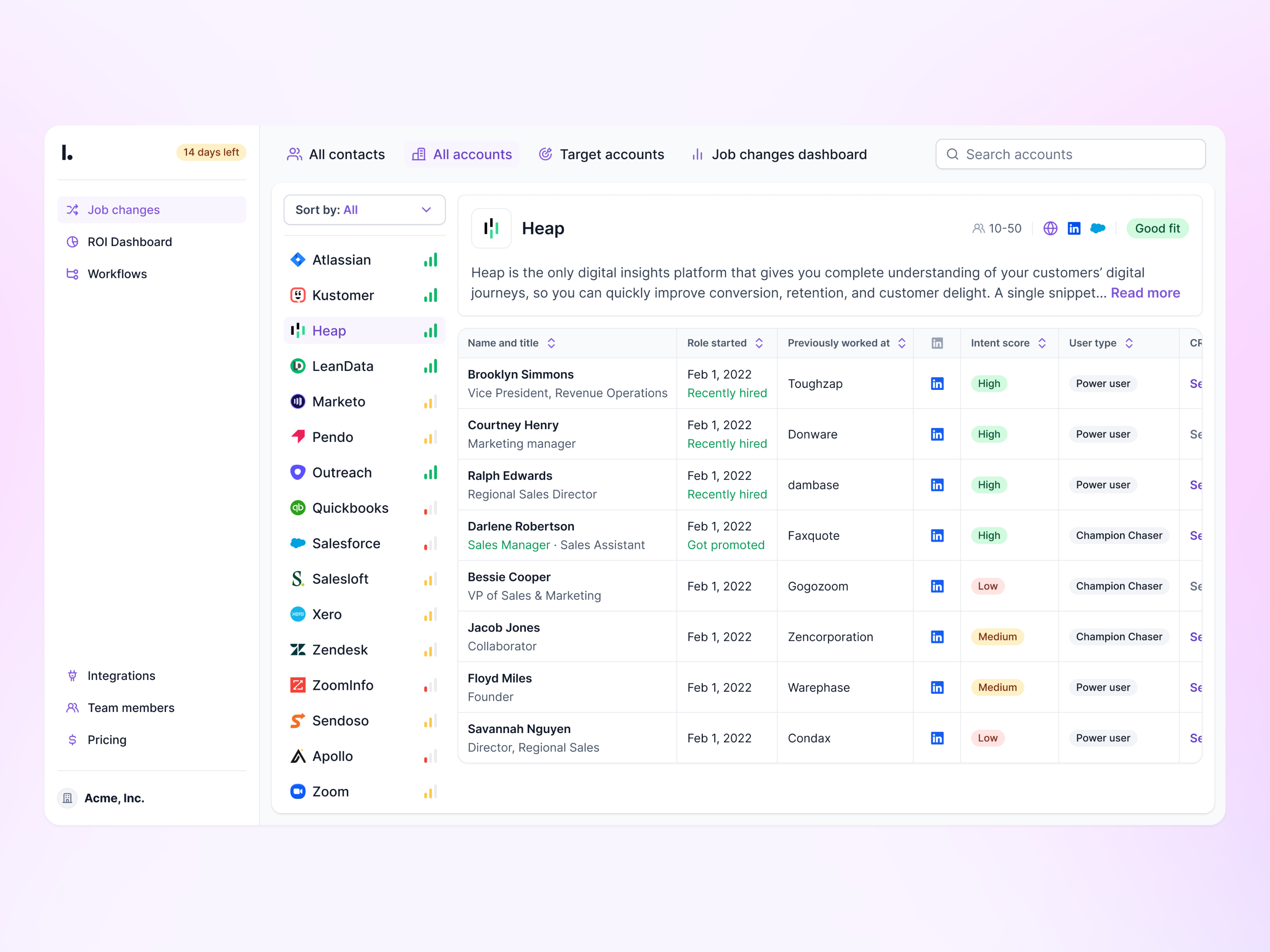The height and width of the screenshot is (952, 1270).
Task: Click the Acme, Inc. building icon
Action: tap(67, 798)
